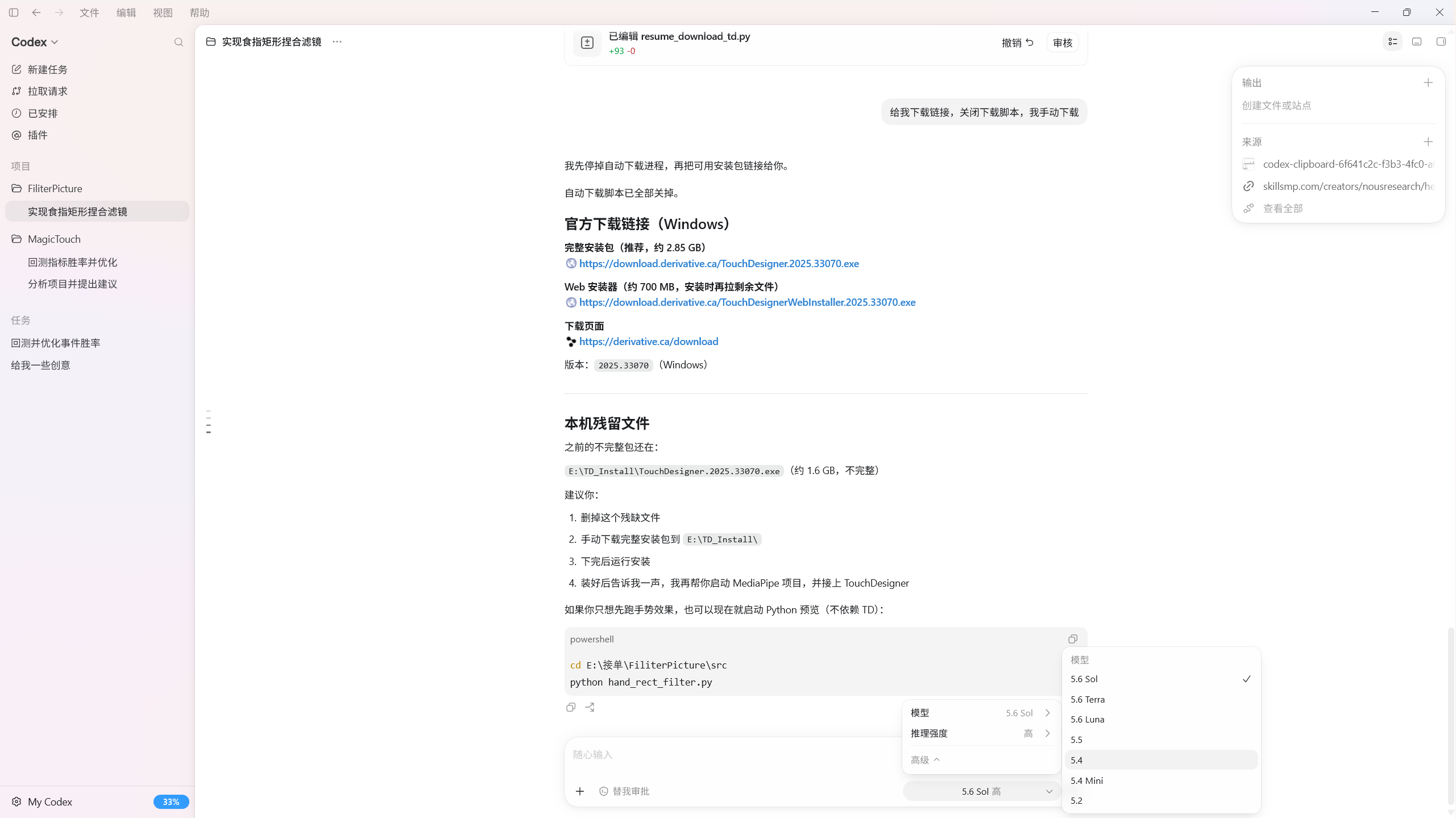The height and width of the screenshot is (818, 1456).
Task: Jump using the message outline markers
Action: click(x=209, y=422)
